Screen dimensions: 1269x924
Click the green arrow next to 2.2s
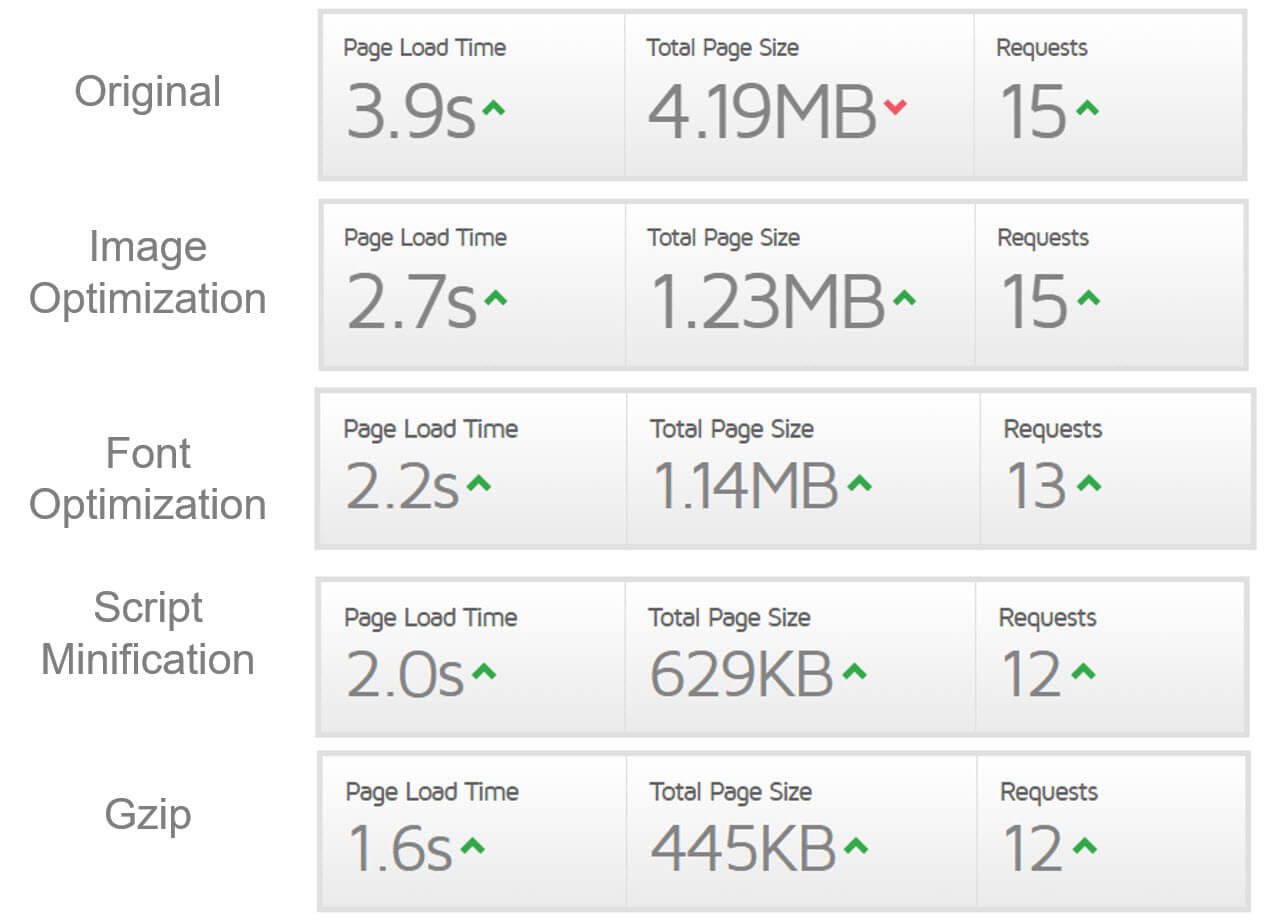(479, 483)
